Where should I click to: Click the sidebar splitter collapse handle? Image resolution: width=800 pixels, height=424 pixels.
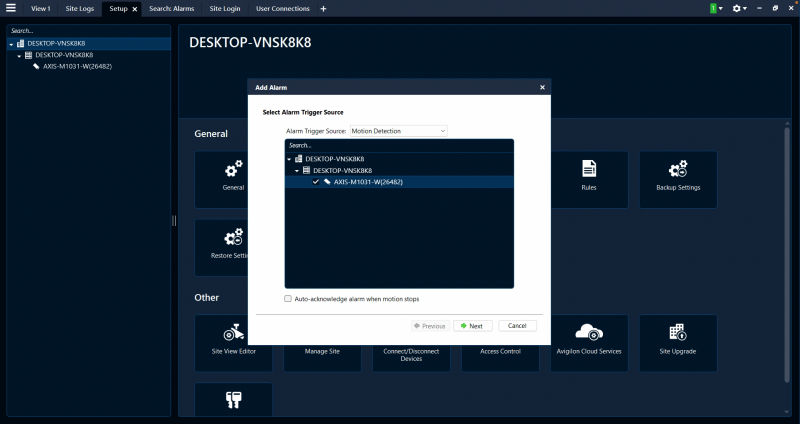coord(174,220)
